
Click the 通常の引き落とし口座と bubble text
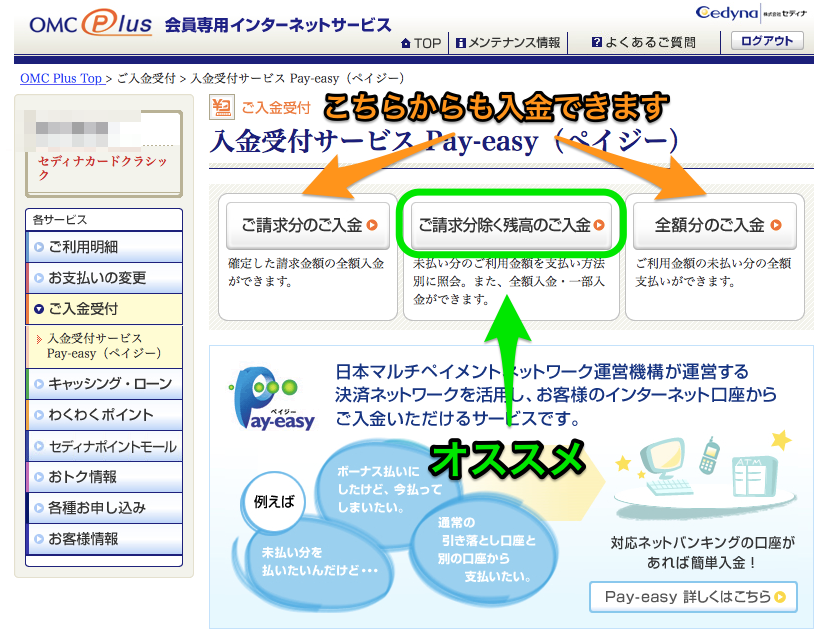[486, 549]
